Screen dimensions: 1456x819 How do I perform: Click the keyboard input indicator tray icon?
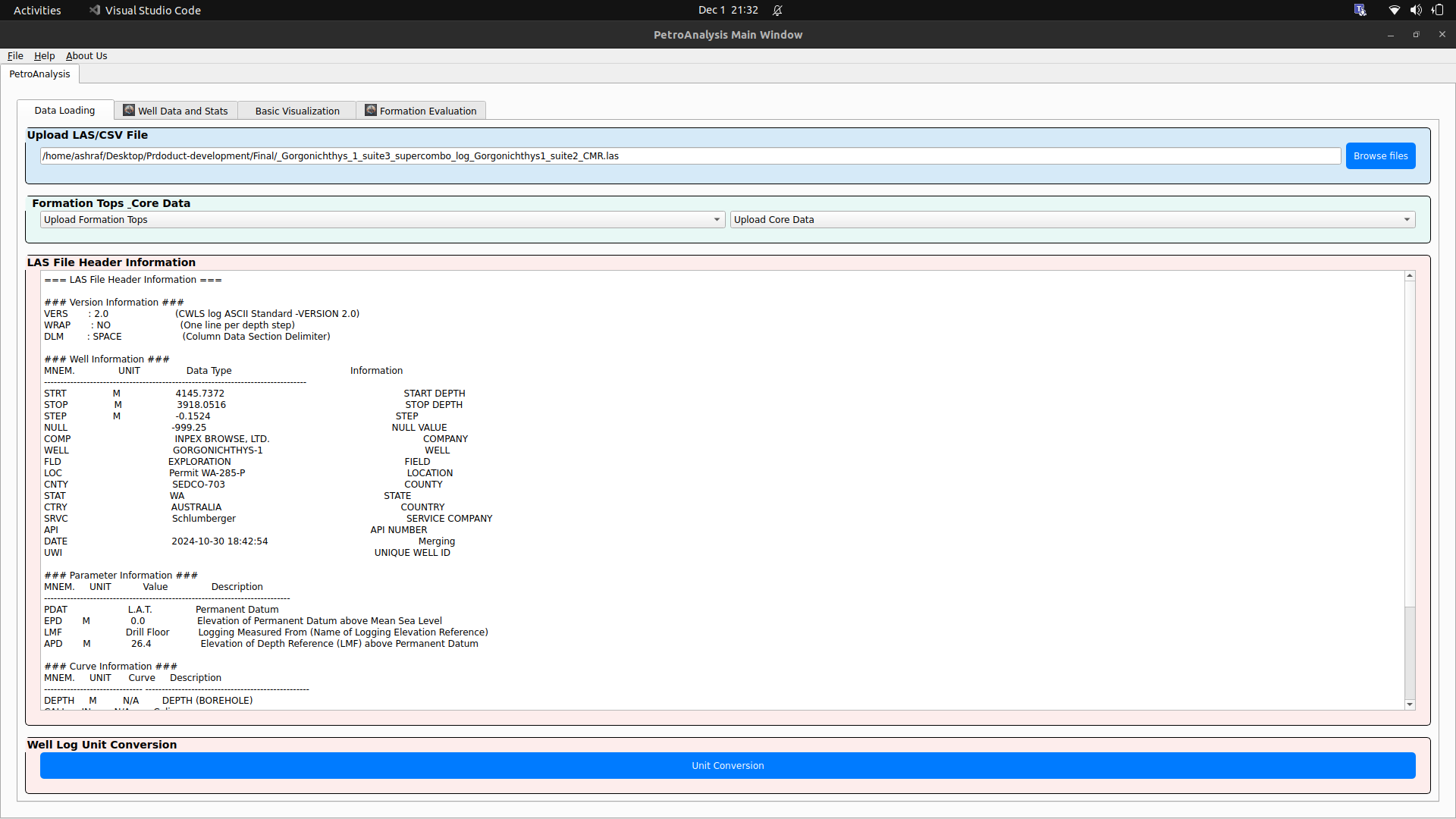pos(1360,10)
